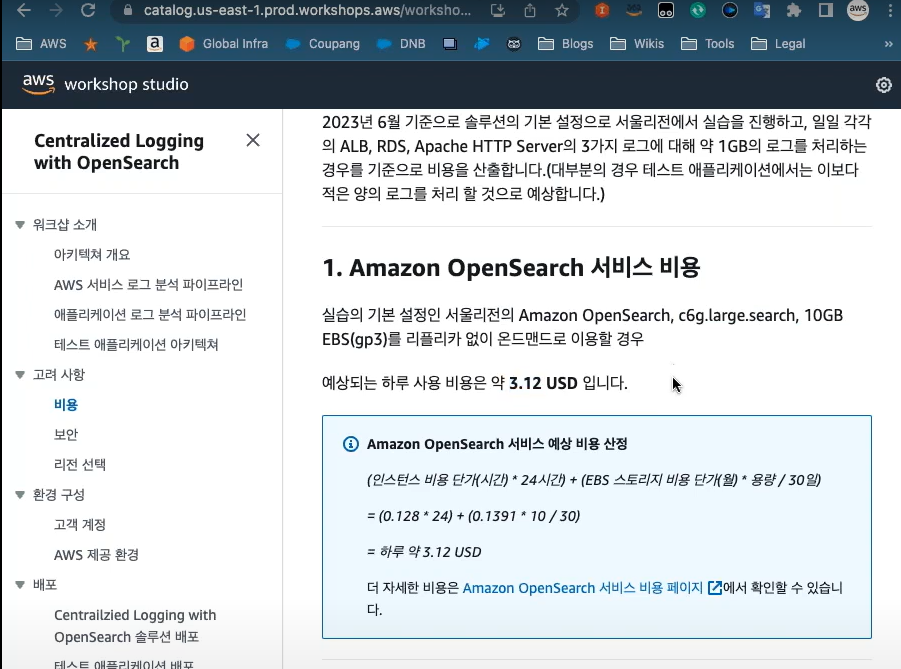The image size is (901, 669).
Task: Collapse the 배포 section
Action: pos(20,585)
